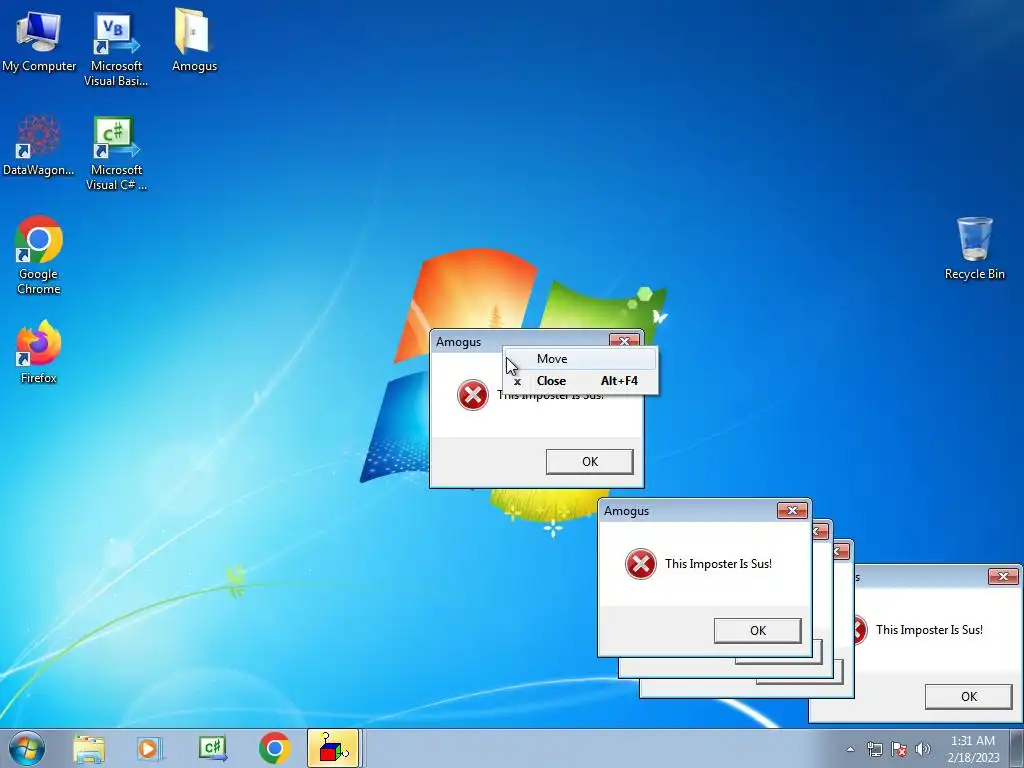Close the rightmost partially hidden dialog
Viewport: 1024px width, 768px height.
coord(1003,576)
